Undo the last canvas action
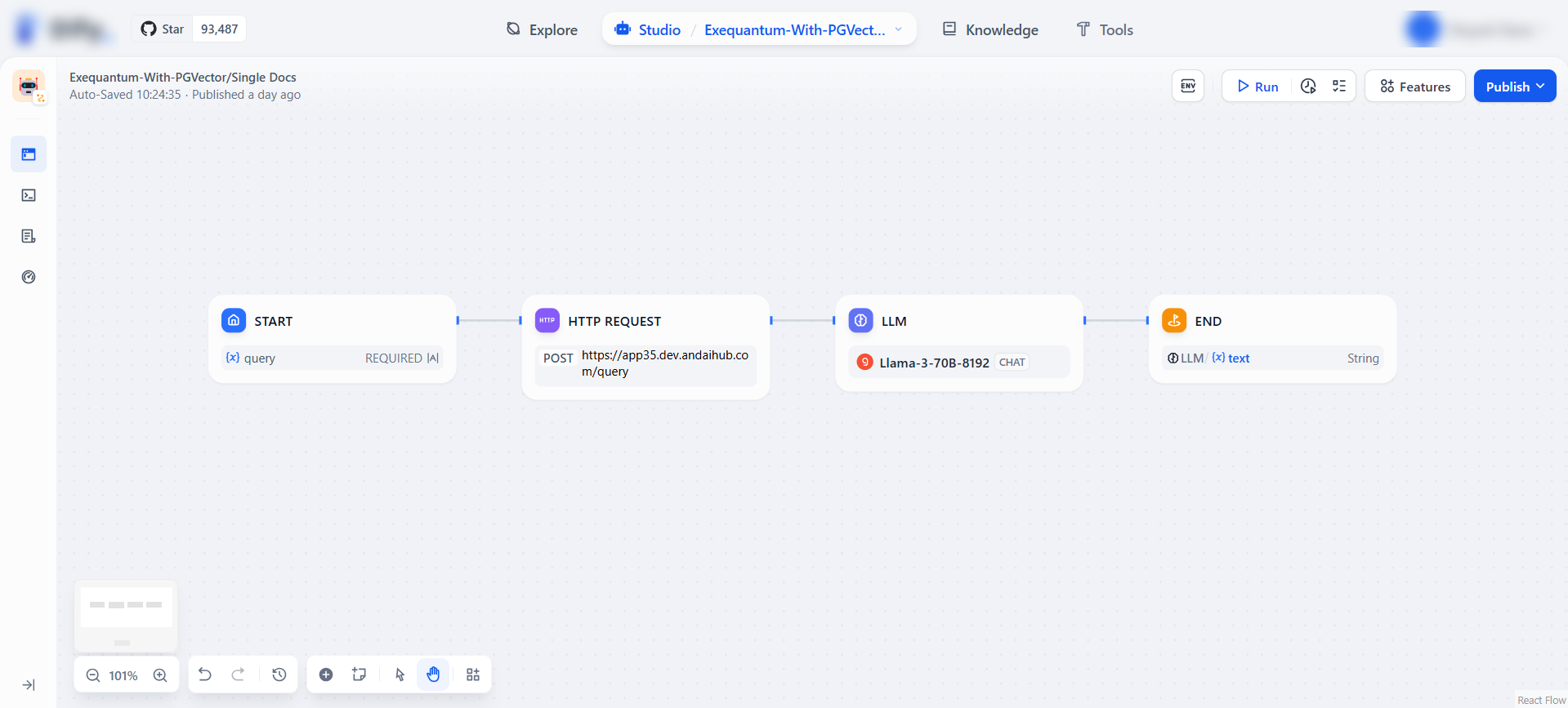1568x708 pixels. (205, 675)
